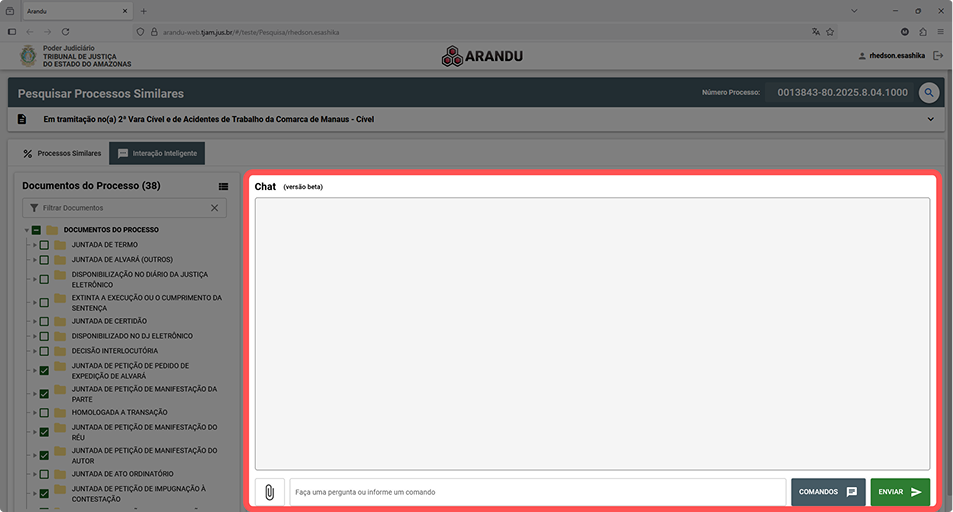953x512 pixels.
Task: Collapse the DOCUMENTOS DO PROCESSO tree root
Action: coord(25,230)
